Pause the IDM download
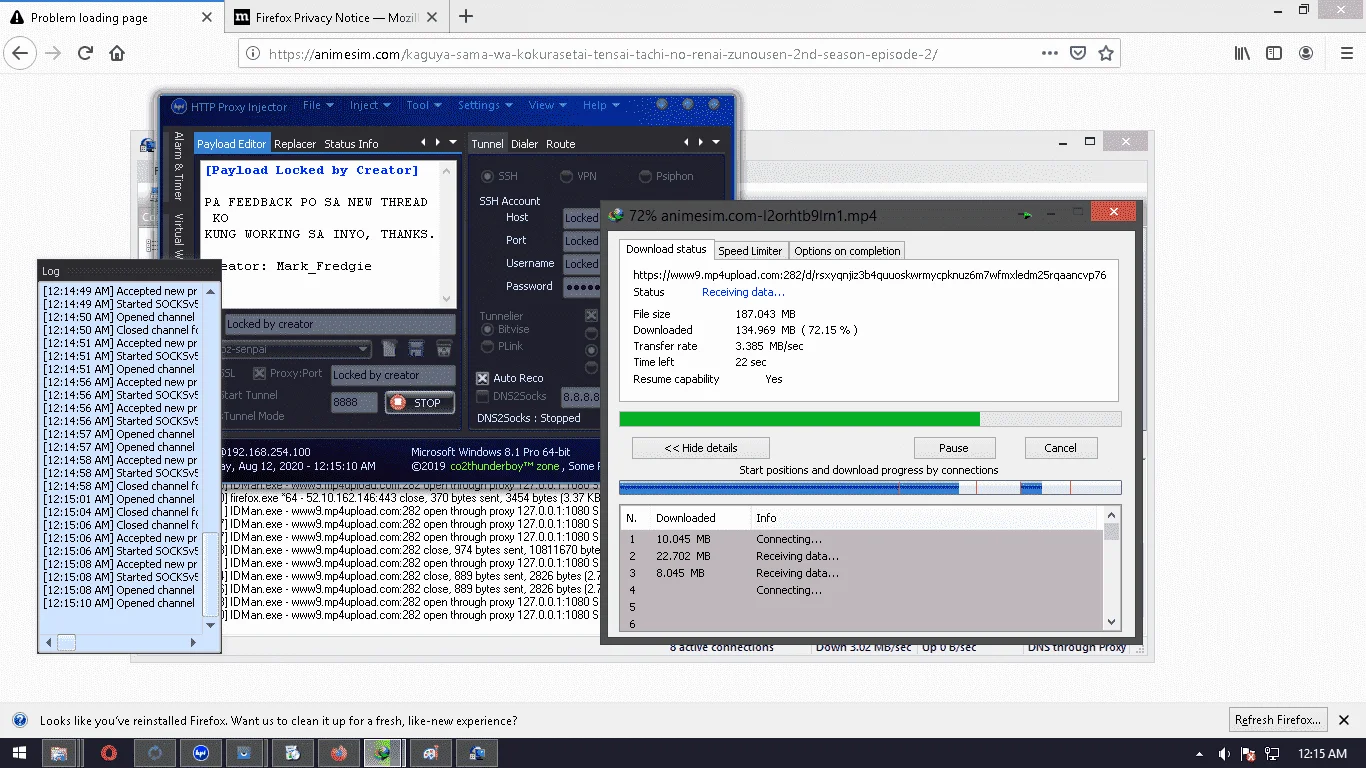 [x=954, y=448]
